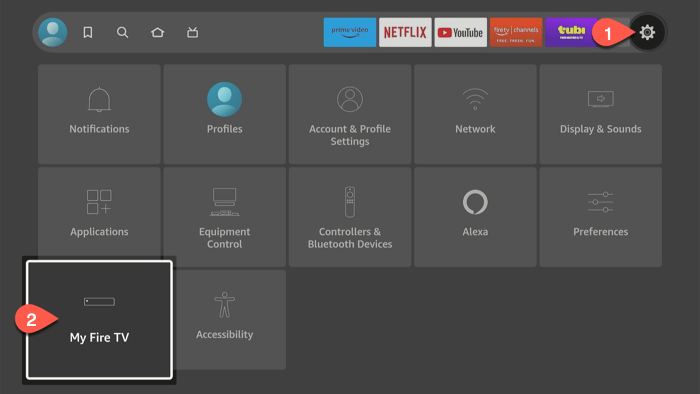Image resolution: width=700 pixels, height=394 pixels.
Task: Launch the Netflix app
Action: point(405,32)
